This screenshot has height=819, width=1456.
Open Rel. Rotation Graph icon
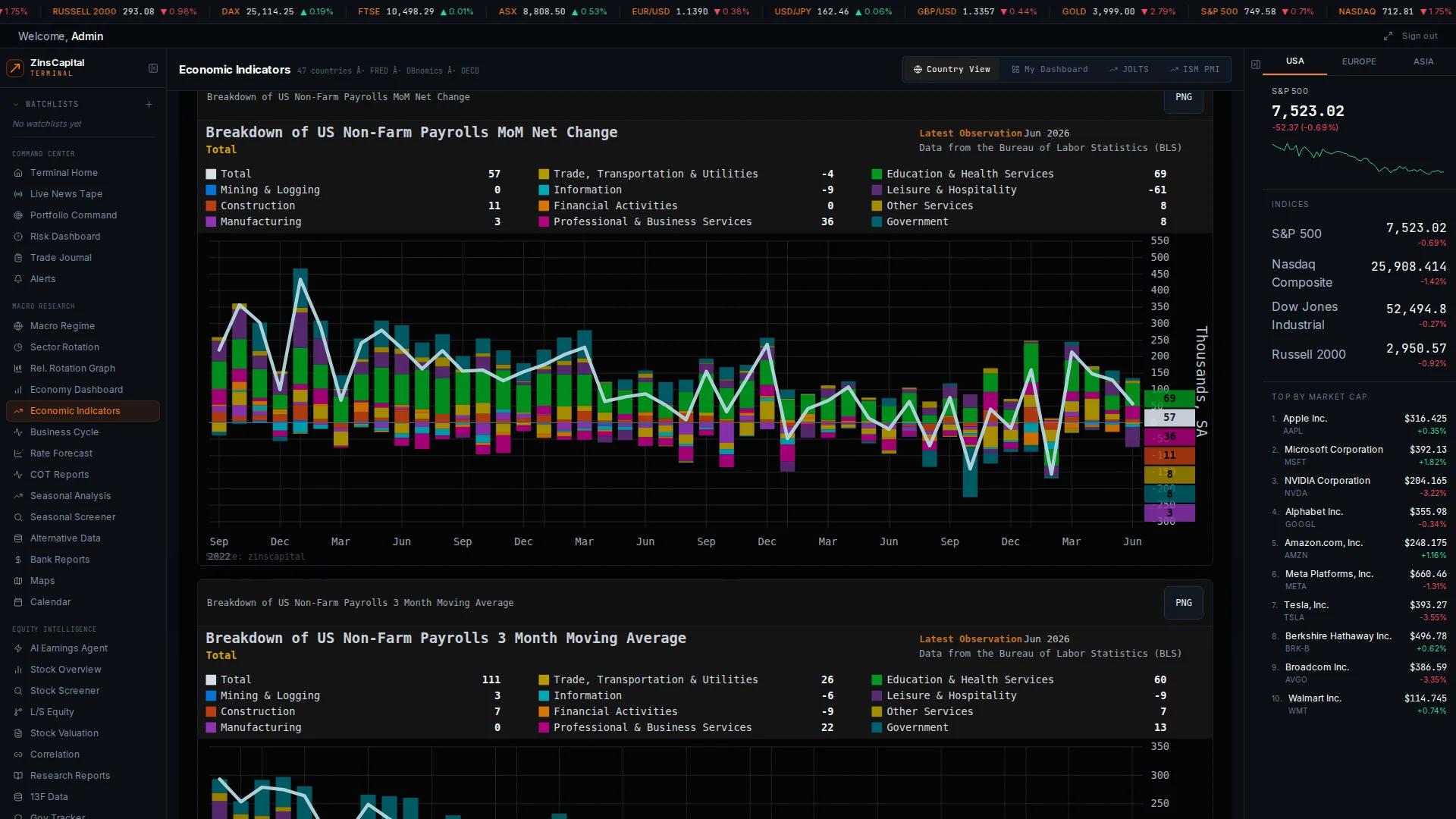click(18, 369)
